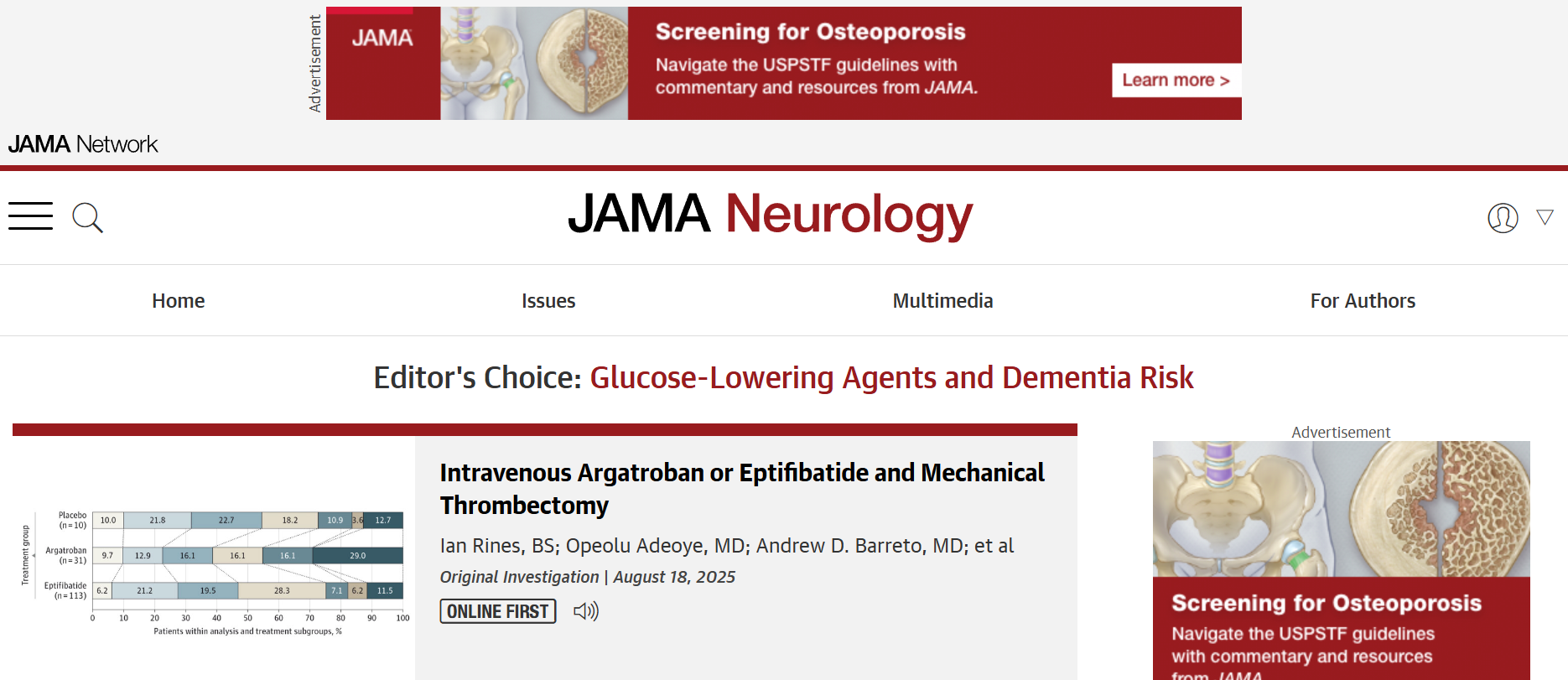Screen dimensions: 1568x680
Task: Click the Online First badge
Action: tap(498, 611)
